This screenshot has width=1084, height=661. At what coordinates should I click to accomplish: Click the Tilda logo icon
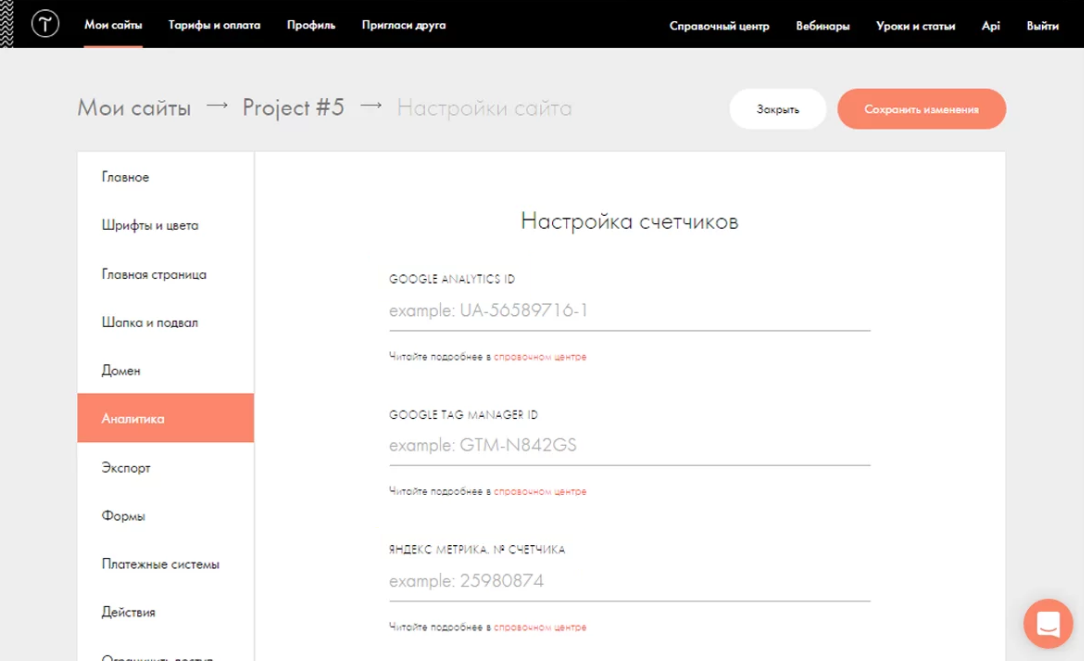(44, 25)
